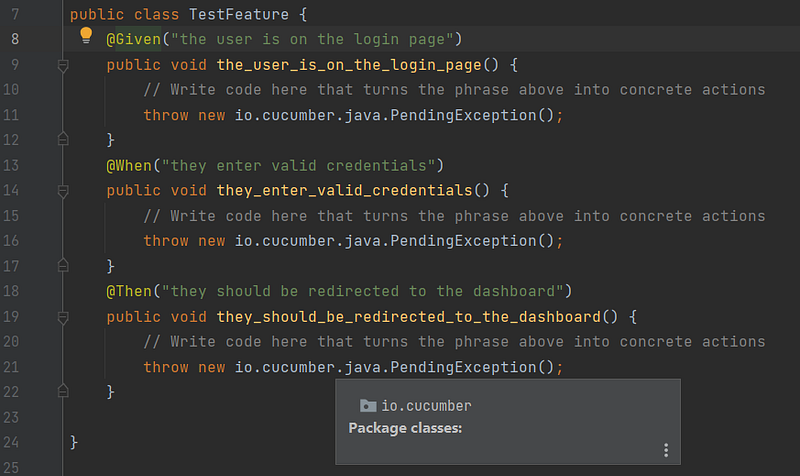
Task: Click the public keyword on line 7
Action: [x=97, y=14]
